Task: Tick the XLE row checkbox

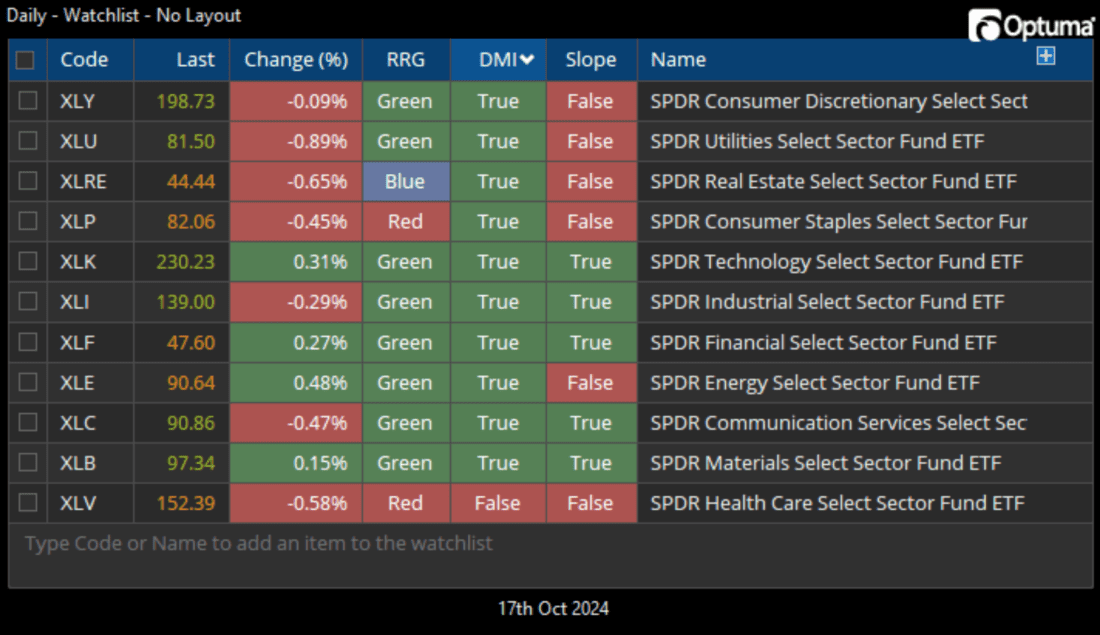Action: (x=28, y=382)
